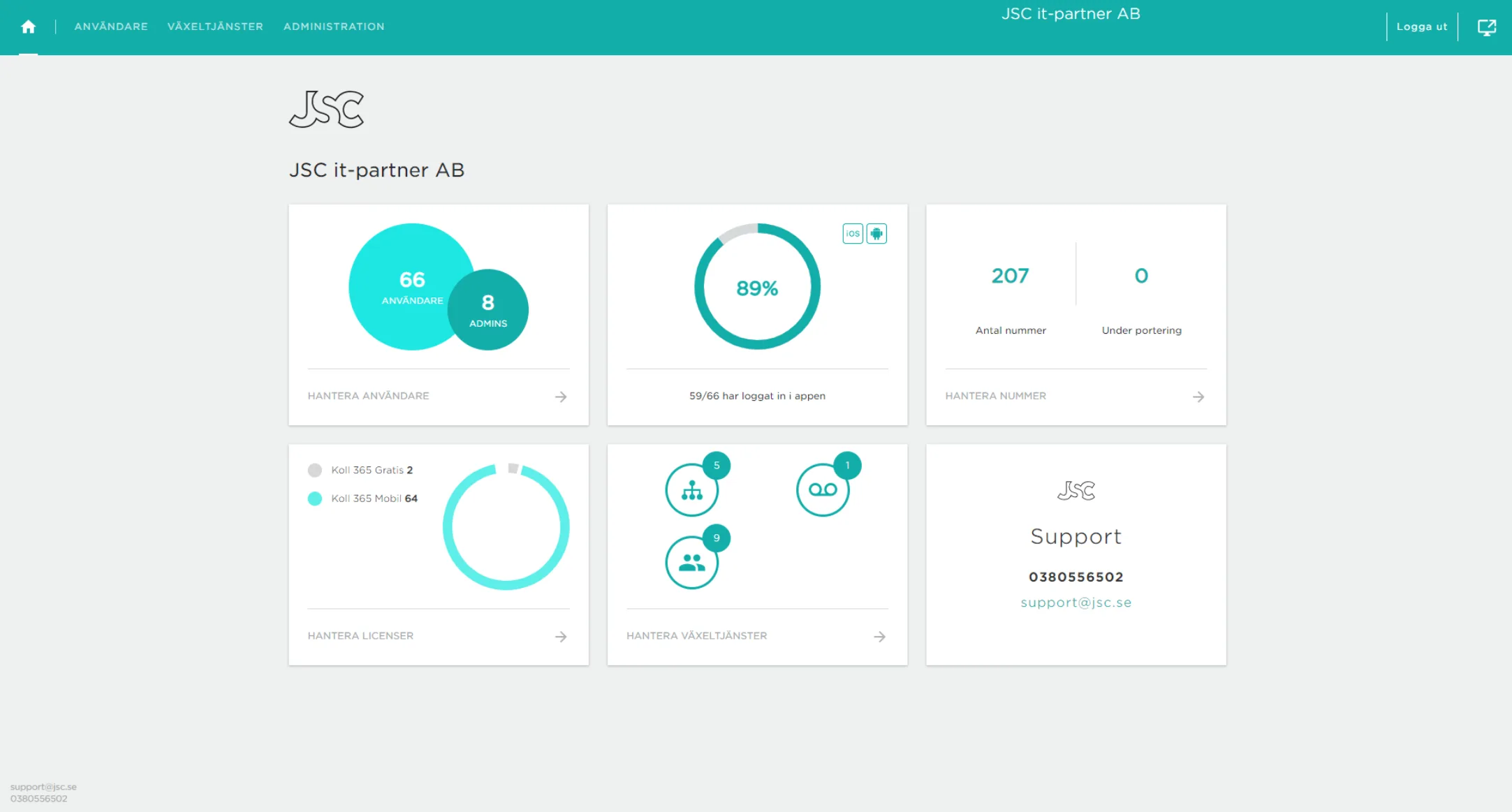This screenshot has width=1512, height=812.
Task: Click the 0 Under portering value
Action: pyautogui.click(x=1141, y=276)
